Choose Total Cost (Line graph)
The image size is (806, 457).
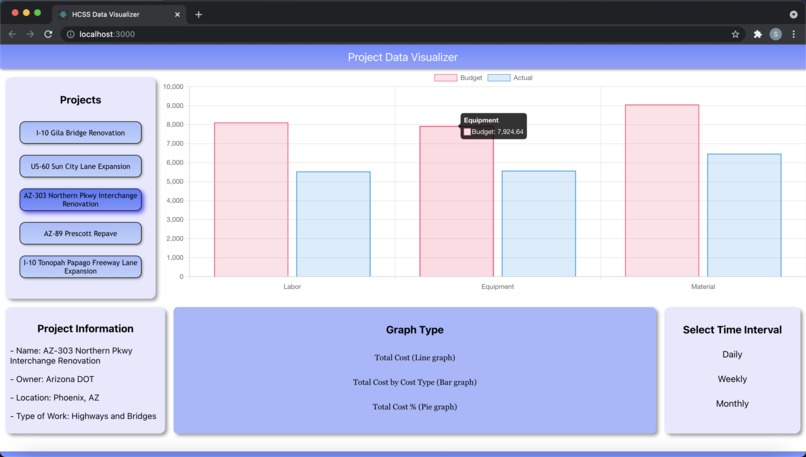click(415, 357)
